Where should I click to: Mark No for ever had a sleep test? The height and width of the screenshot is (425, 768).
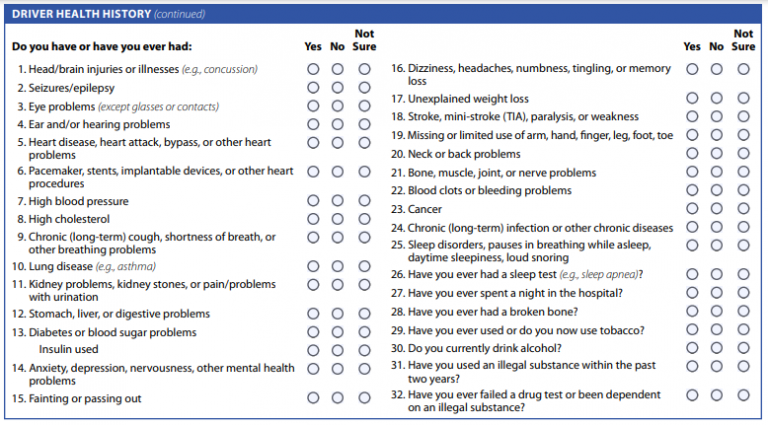pos(717,274)
